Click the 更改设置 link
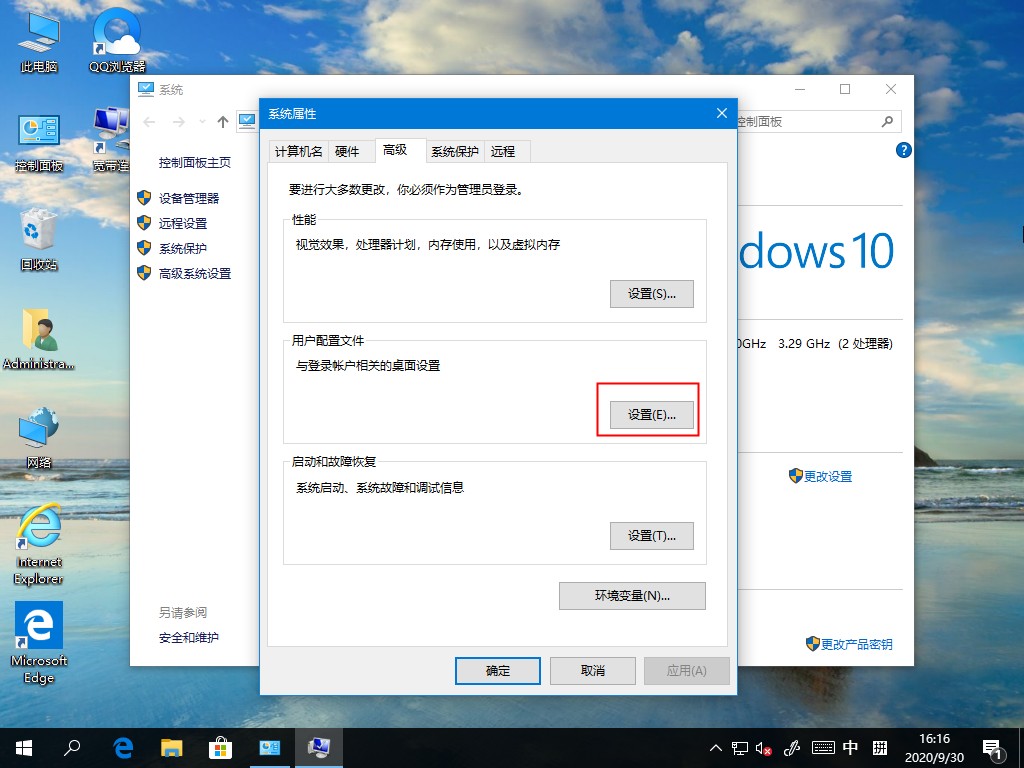The height and width of the screenshot is (768, 1024). pyautogui.click(x=826, y=477)
